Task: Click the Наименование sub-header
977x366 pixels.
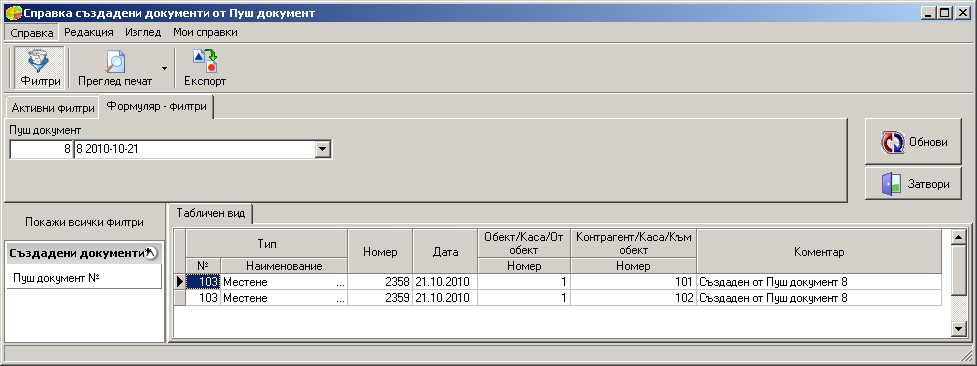Action: coord(284,266)
